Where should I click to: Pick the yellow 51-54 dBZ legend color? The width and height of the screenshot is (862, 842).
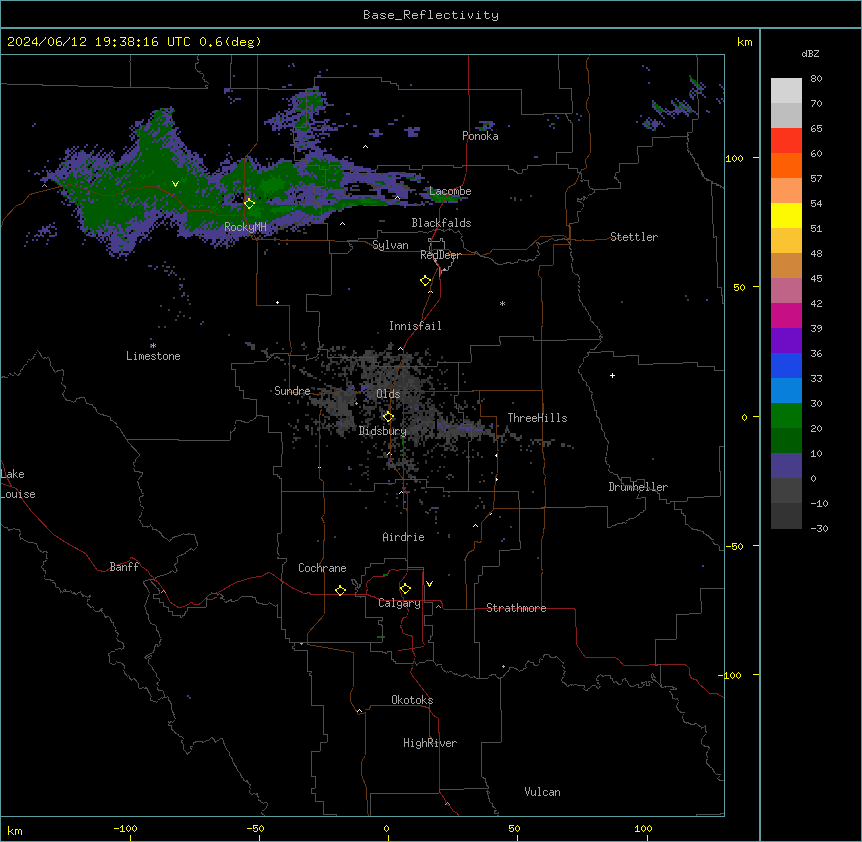tap(786, 215)
